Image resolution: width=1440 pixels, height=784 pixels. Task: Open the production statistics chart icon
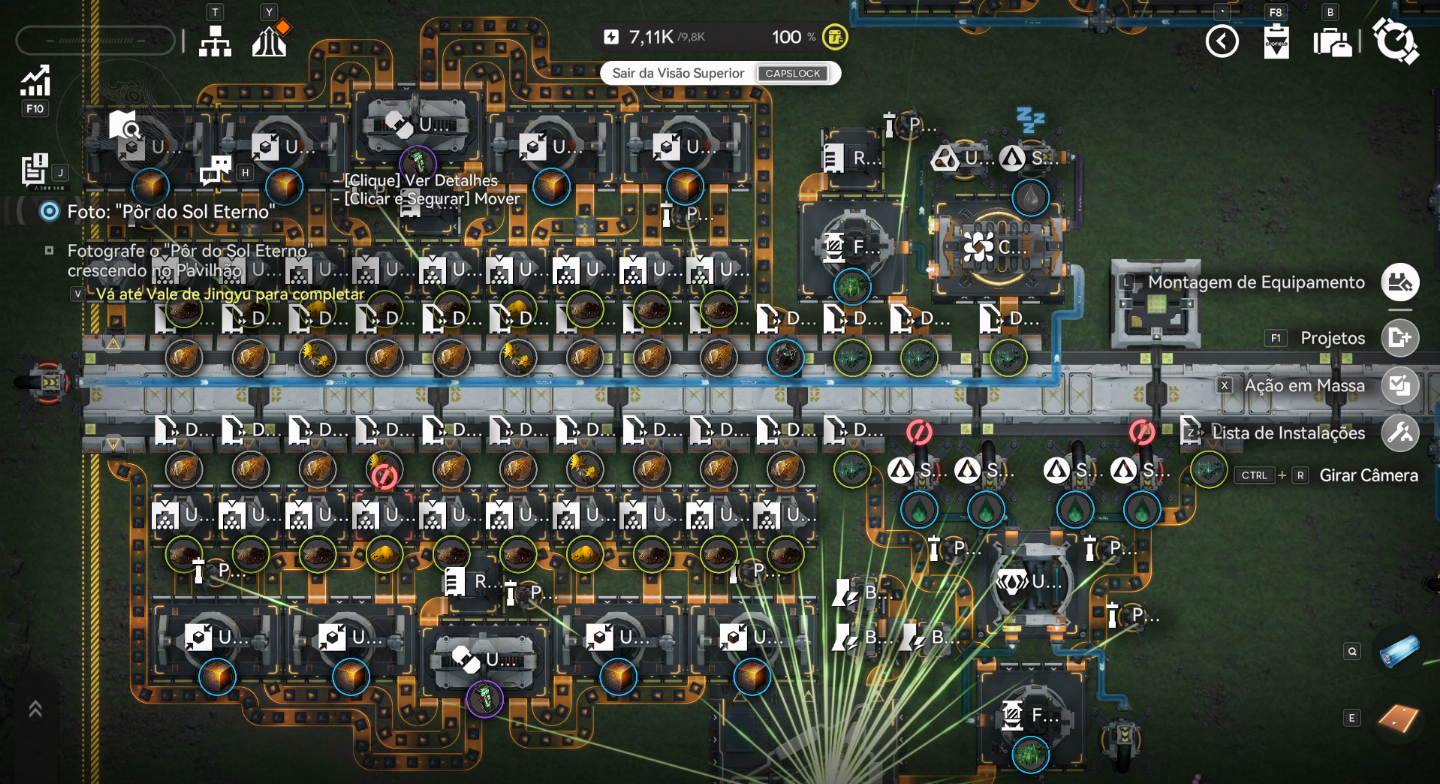35,81
